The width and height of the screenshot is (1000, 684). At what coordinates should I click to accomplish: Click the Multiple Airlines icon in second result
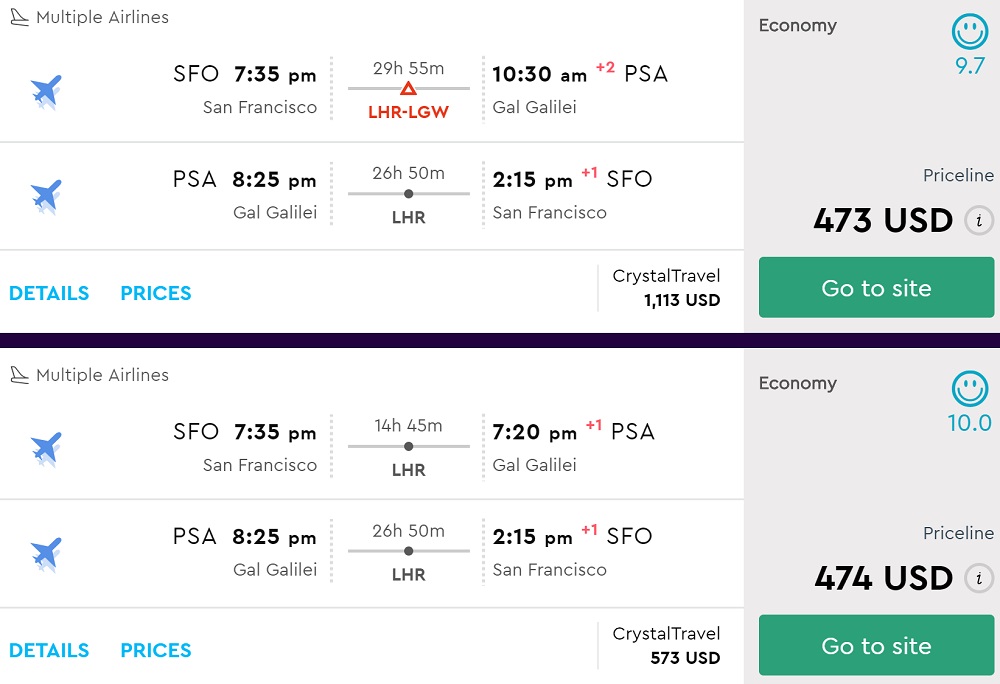[19, 375]
